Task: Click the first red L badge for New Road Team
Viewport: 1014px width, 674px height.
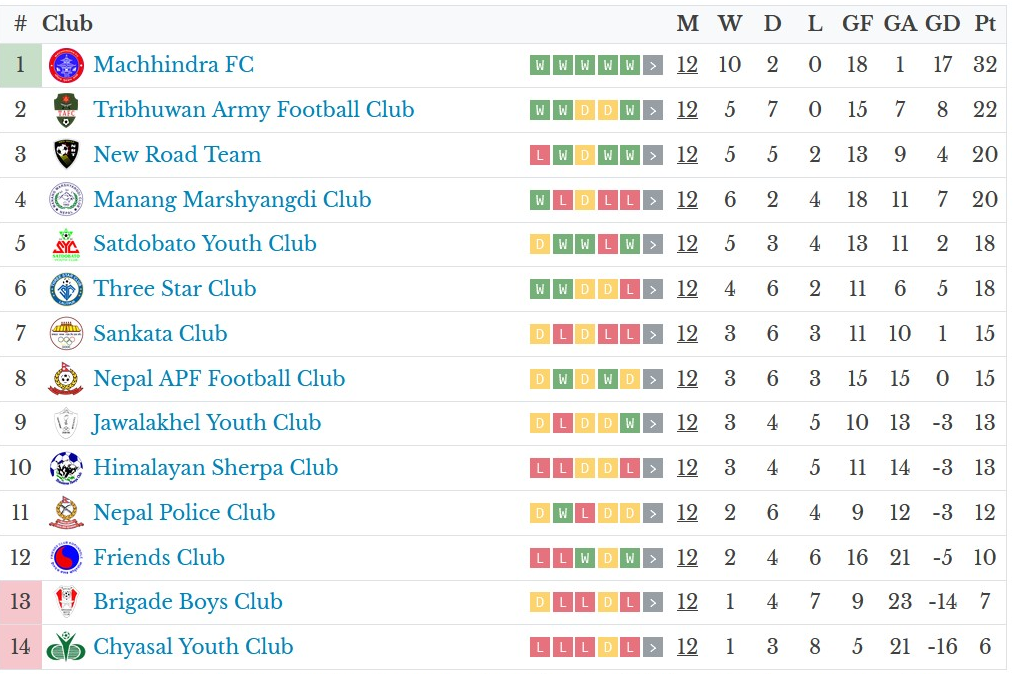Action: (x=540, y=155)
